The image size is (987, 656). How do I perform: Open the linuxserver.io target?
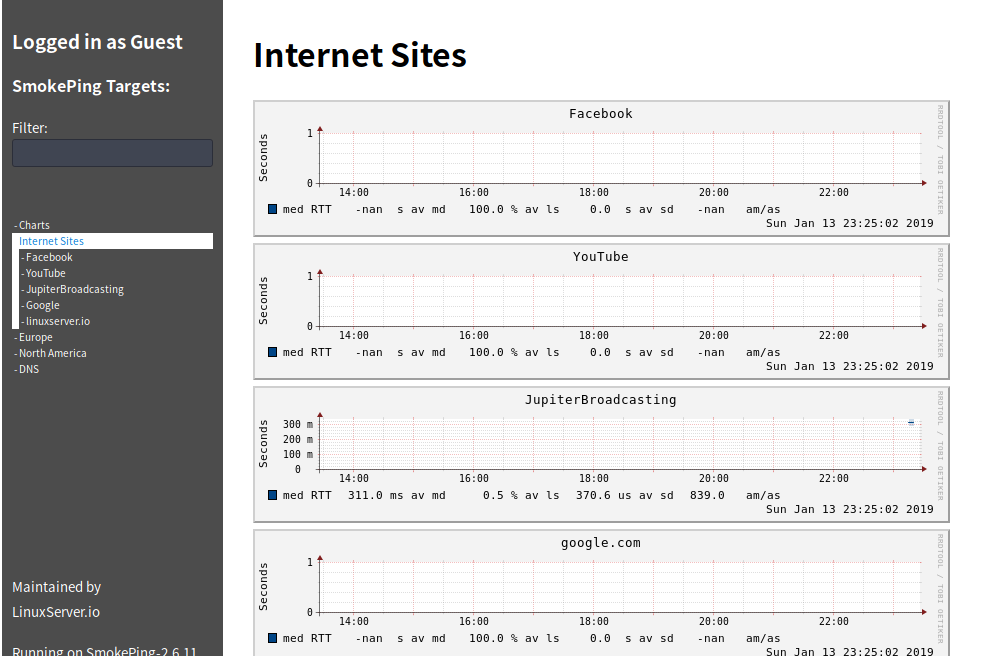coord(57,320)
